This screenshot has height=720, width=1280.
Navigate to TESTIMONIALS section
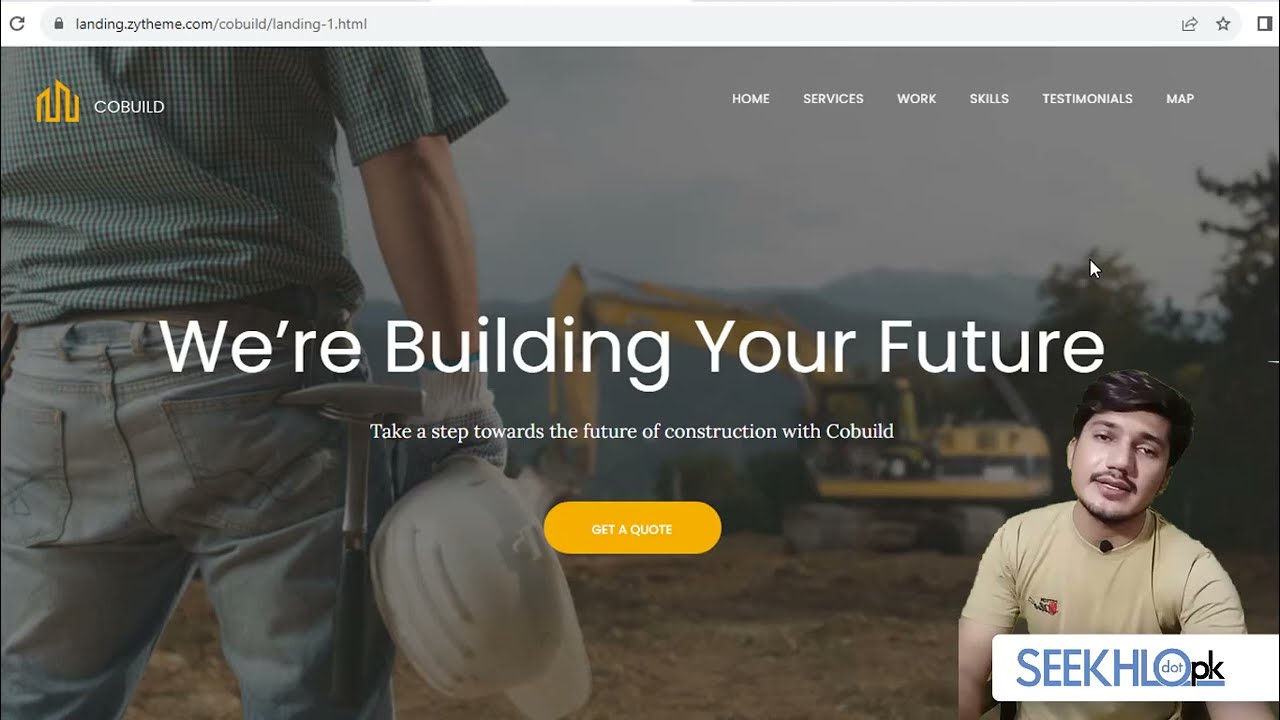point(1087,99)
